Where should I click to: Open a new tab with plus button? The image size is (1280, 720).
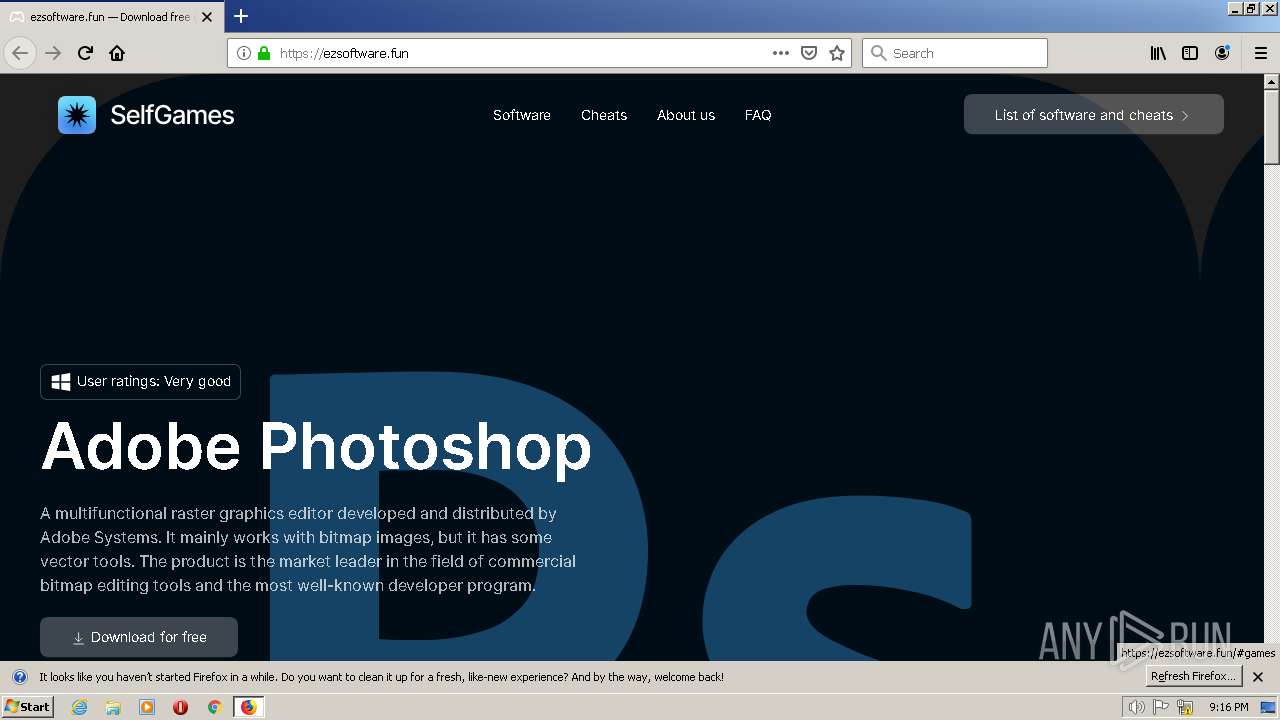point(241,16)
